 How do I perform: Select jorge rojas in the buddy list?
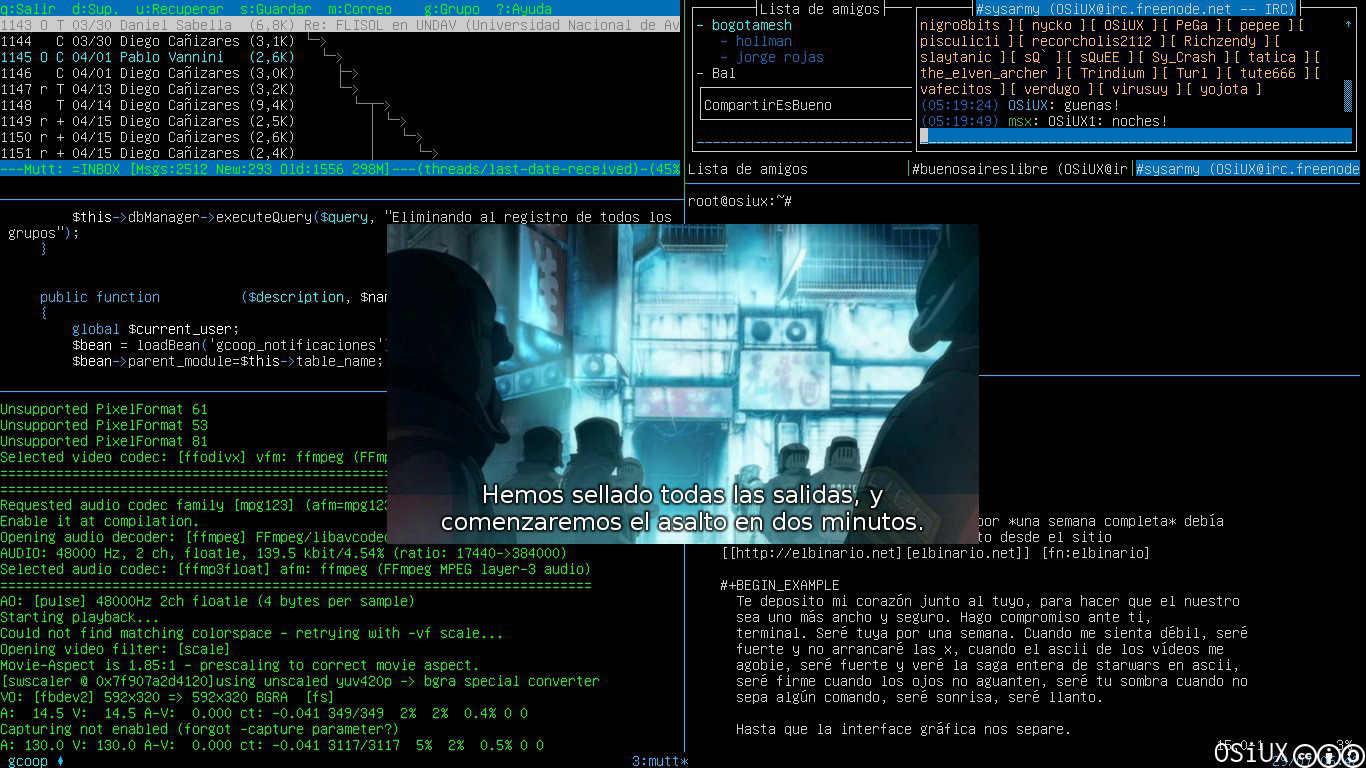click(x=779, y=57)
